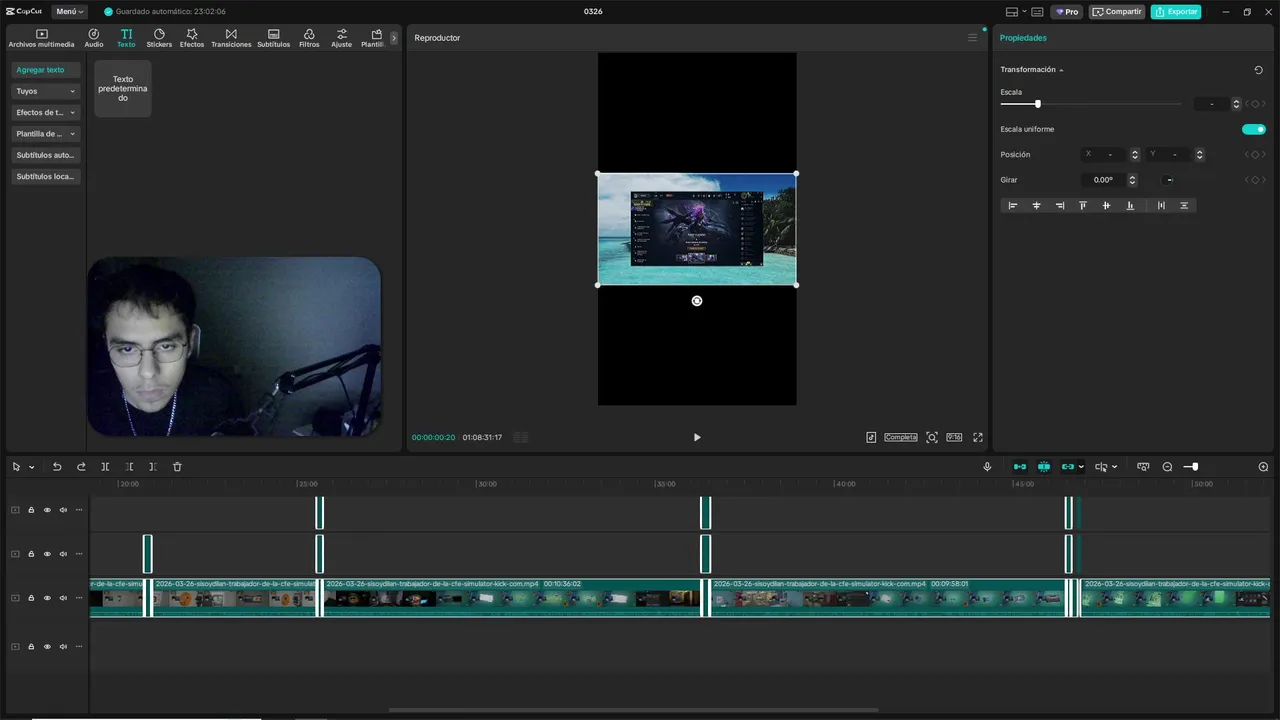Click the Compartir button
This screenshot has width=1280, height=720.
click(x=1117, y=12)
